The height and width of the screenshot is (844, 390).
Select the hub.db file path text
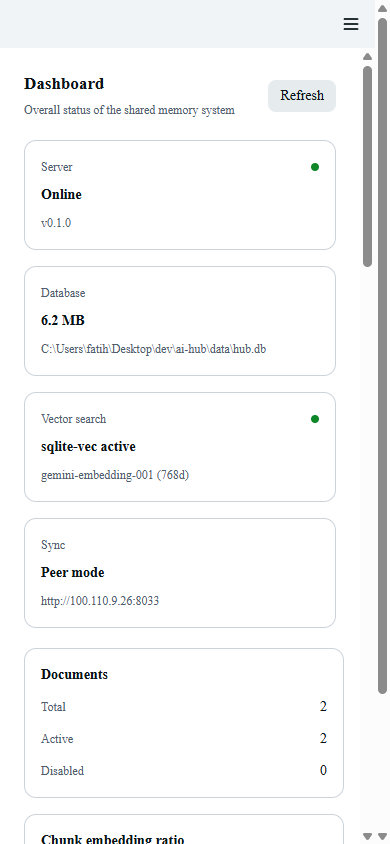(153, 349)
